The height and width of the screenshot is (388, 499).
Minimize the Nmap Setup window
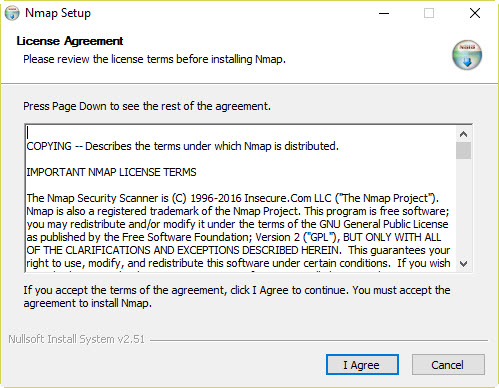pyautogui.click(x=384, y=13)
